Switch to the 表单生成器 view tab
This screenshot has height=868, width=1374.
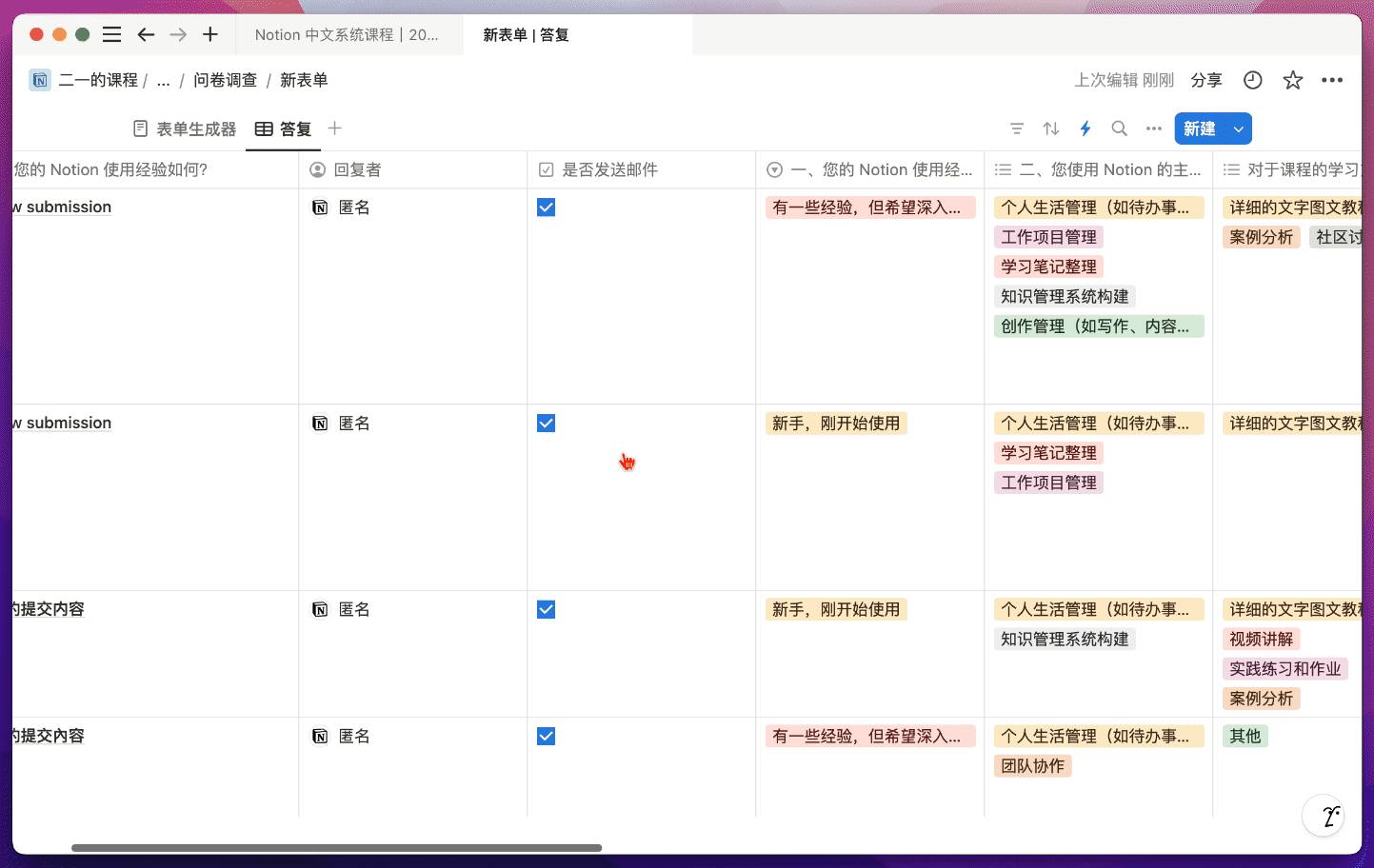(x=185, y=128)
